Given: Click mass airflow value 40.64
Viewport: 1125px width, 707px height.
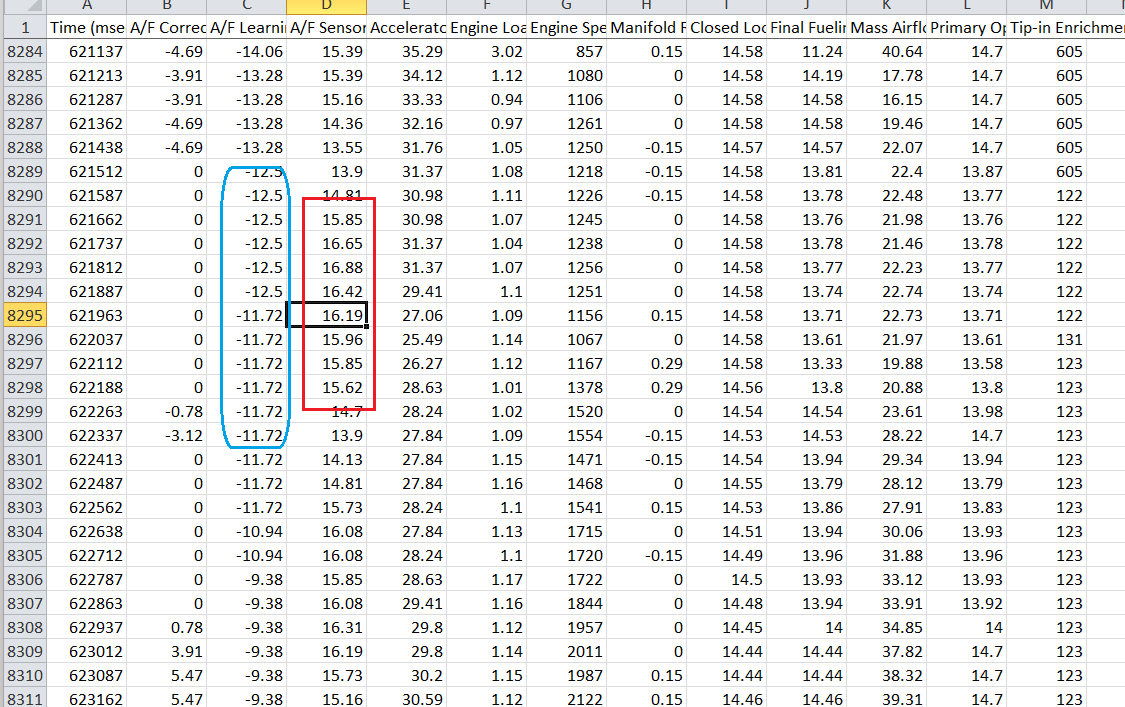Looking at the screenshot, I should click(x=886, y=51).
